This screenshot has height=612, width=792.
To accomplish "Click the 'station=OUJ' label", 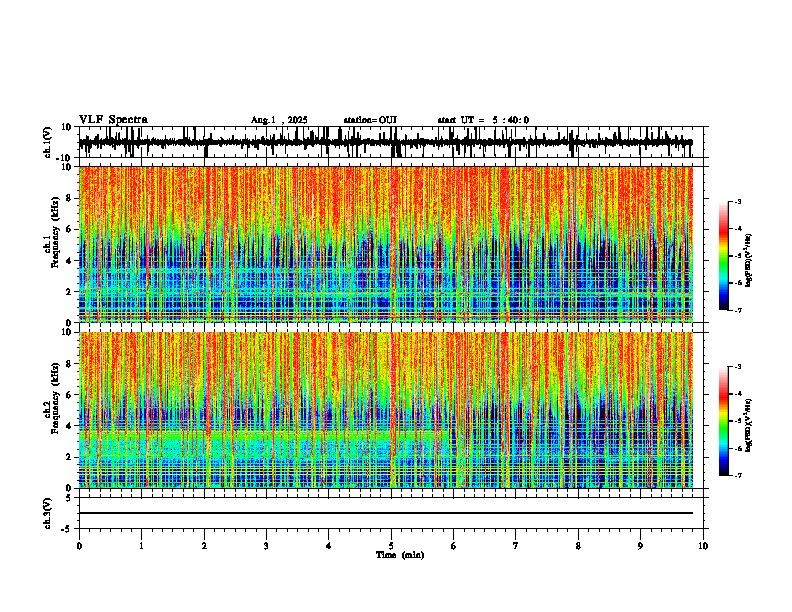I will point(370,120).
